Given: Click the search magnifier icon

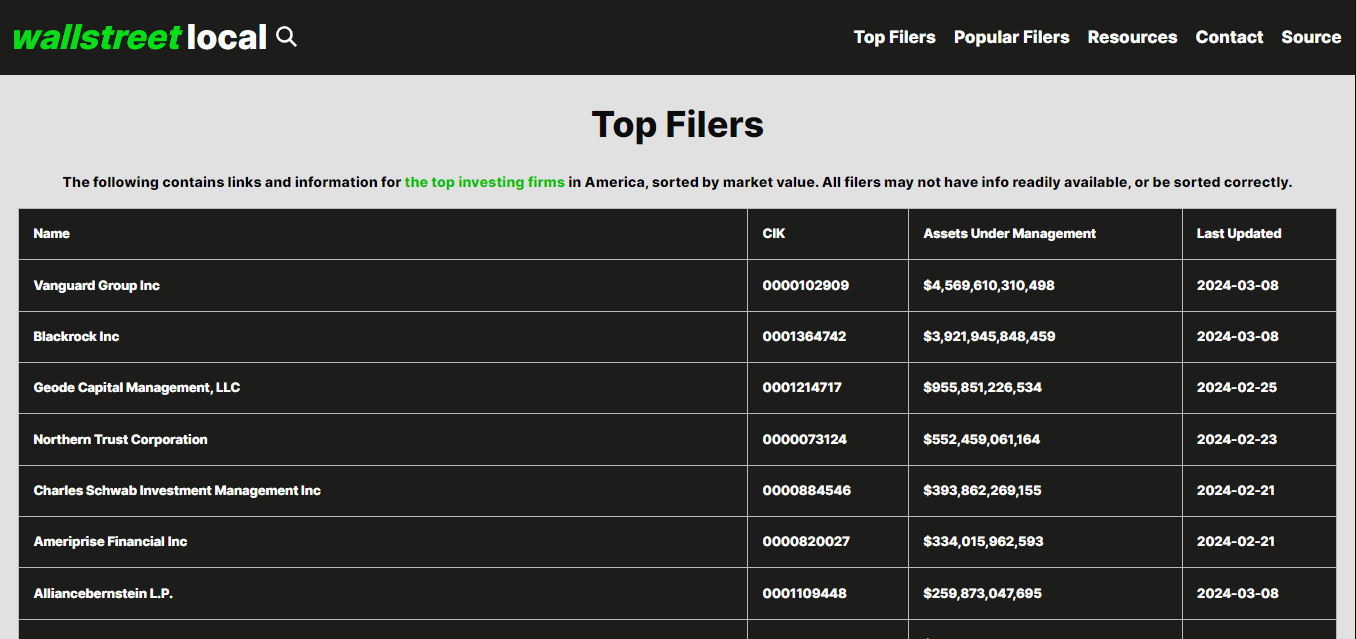Looking at the screenshot, I should click(287, 37).
